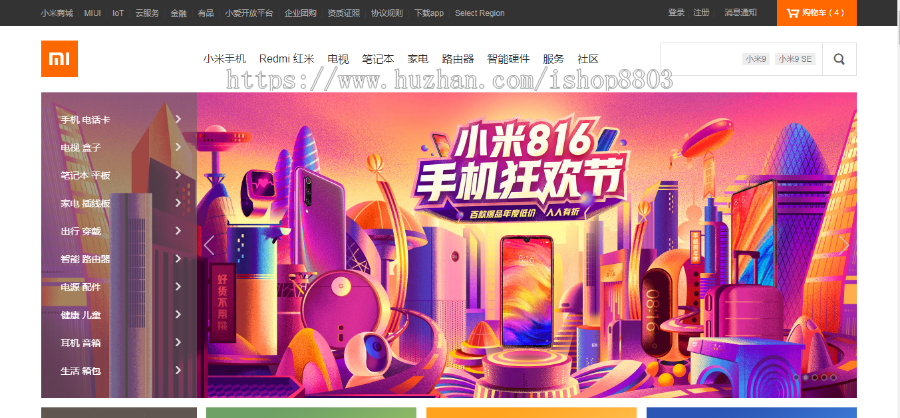This screenshot has height=418, width=900.
Task: Go to previous banner slide arrow
Action: (209, 245)
